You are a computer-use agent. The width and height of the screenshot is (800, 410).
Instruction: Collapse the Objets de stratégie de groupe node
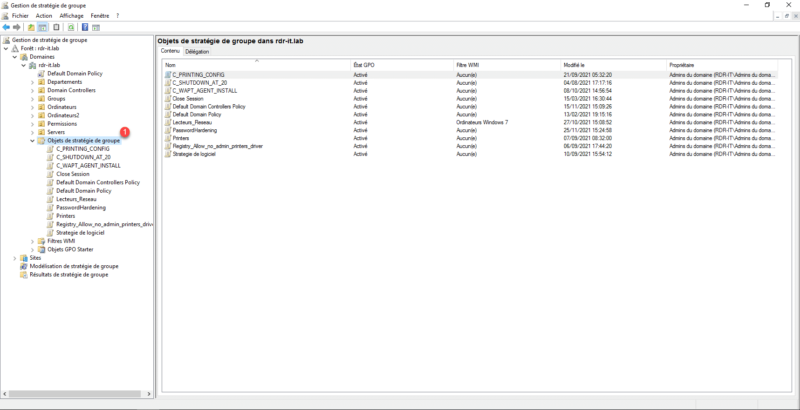(x=33, y=140)
